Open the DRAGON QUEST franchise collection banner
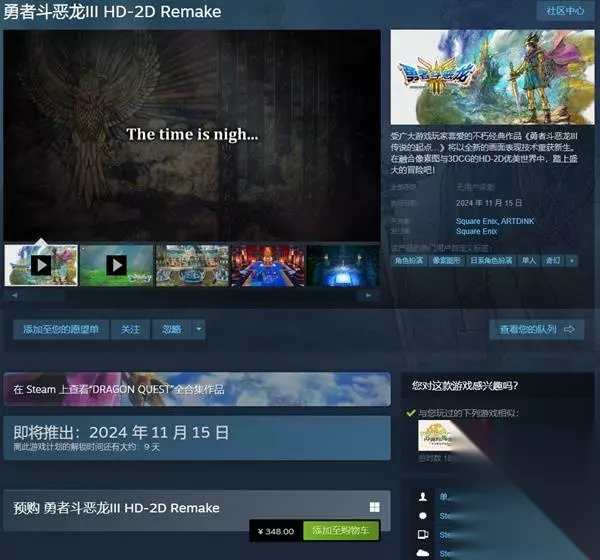 click(x=197, y=389)
